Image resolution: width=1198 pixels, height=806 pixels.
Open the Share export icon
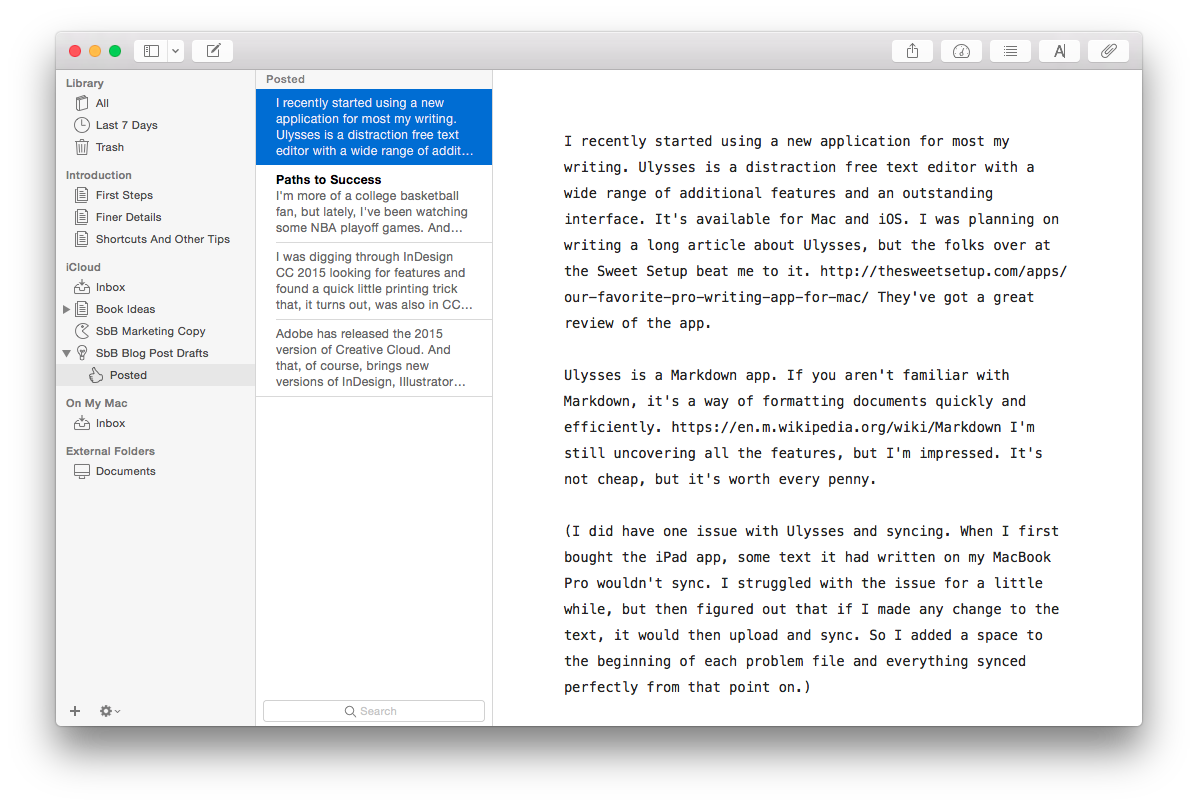tap(912, 51)
